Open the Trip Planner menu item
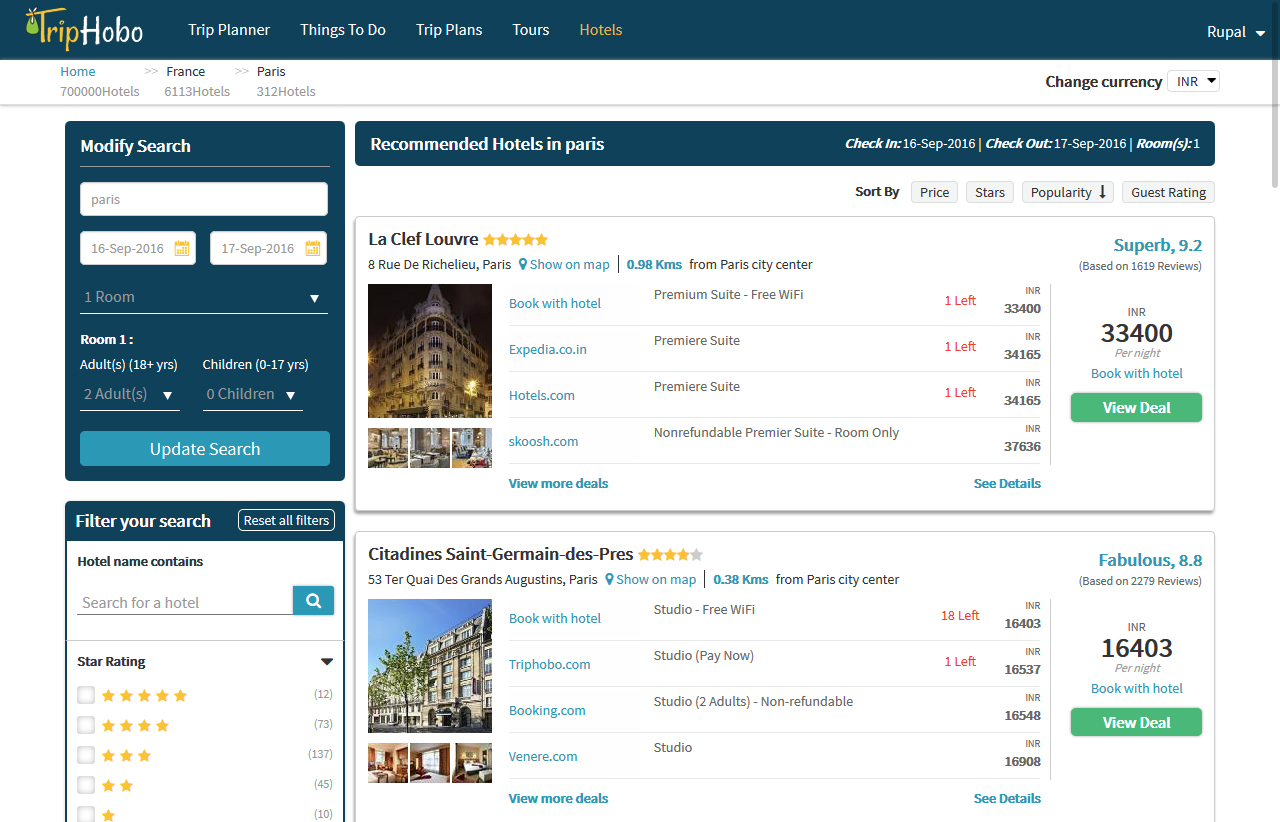 pos(229,30)
